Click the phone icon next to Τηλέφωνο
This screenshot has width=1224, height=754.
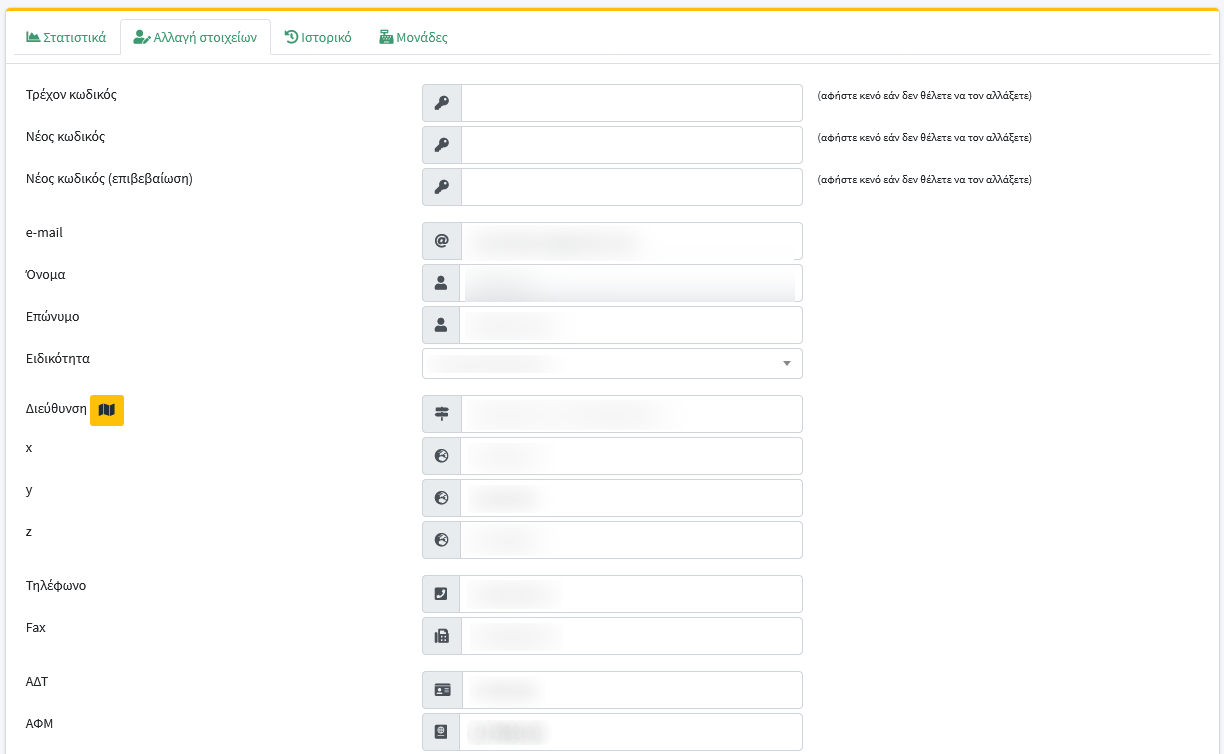point(442,594)
